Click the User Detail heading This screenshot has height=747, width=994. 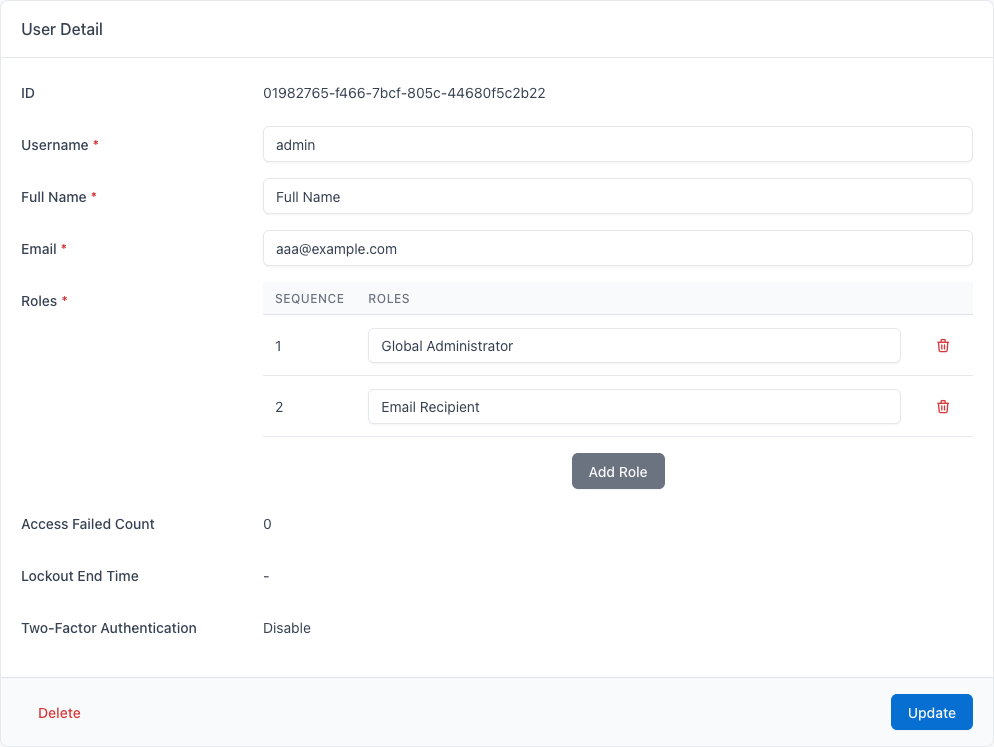[x=62, y=29]
